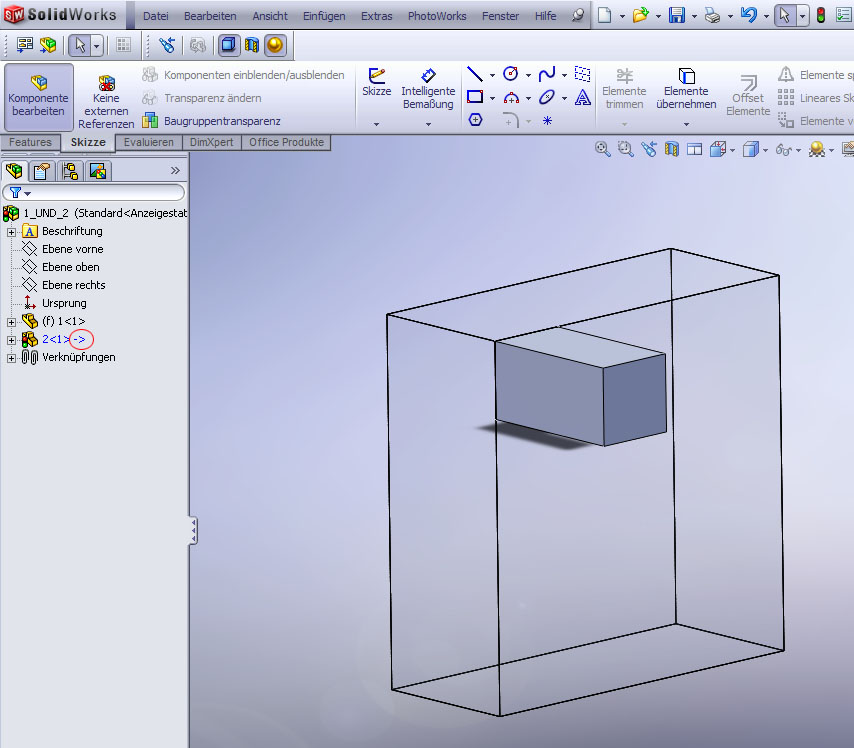Open the Line tool dropdown arrow
This screenshot has height=748, width=854.
[492, 75]
